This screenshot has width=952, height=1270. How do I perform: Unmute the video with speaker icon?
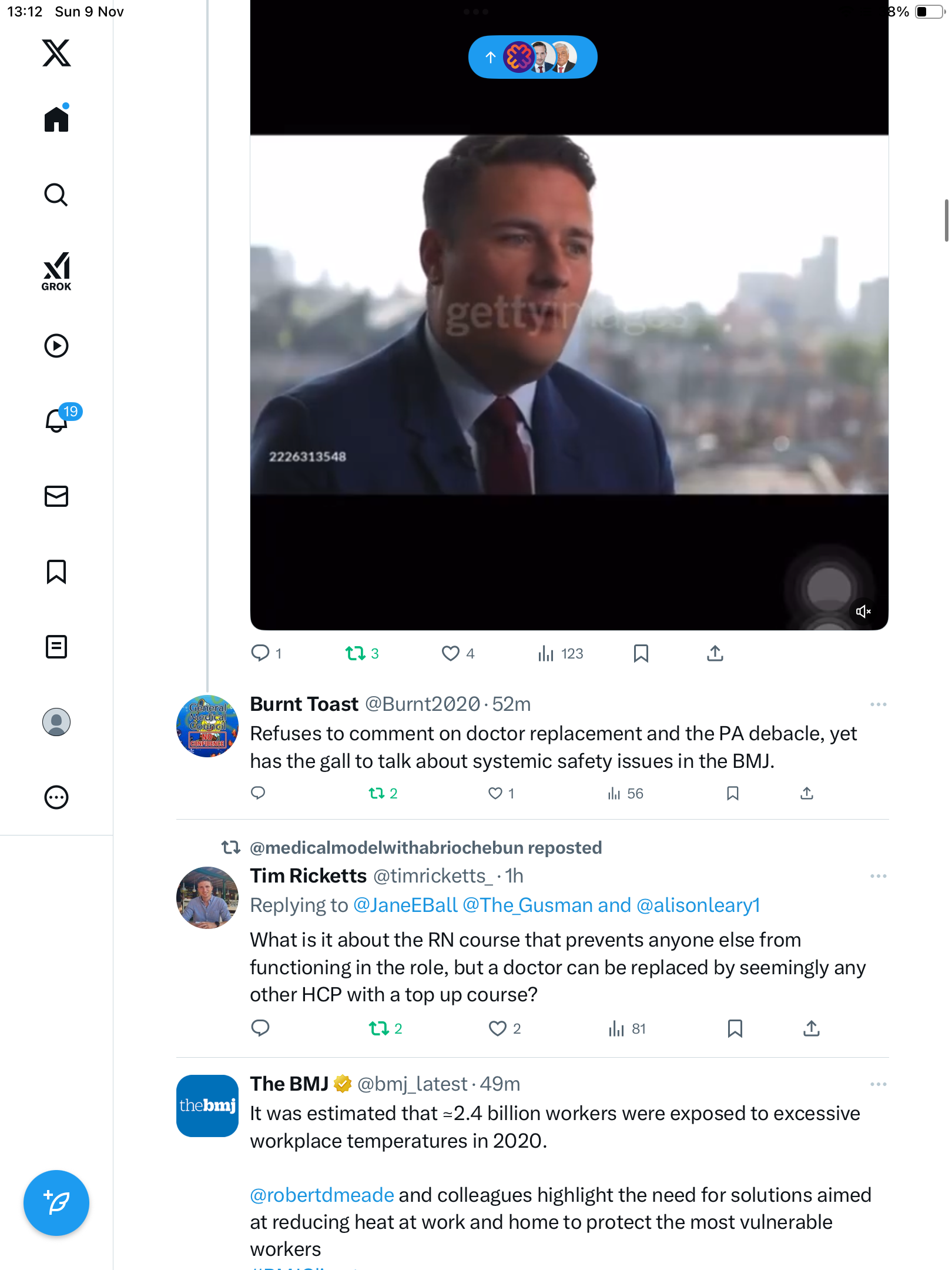tap(863, 611)
